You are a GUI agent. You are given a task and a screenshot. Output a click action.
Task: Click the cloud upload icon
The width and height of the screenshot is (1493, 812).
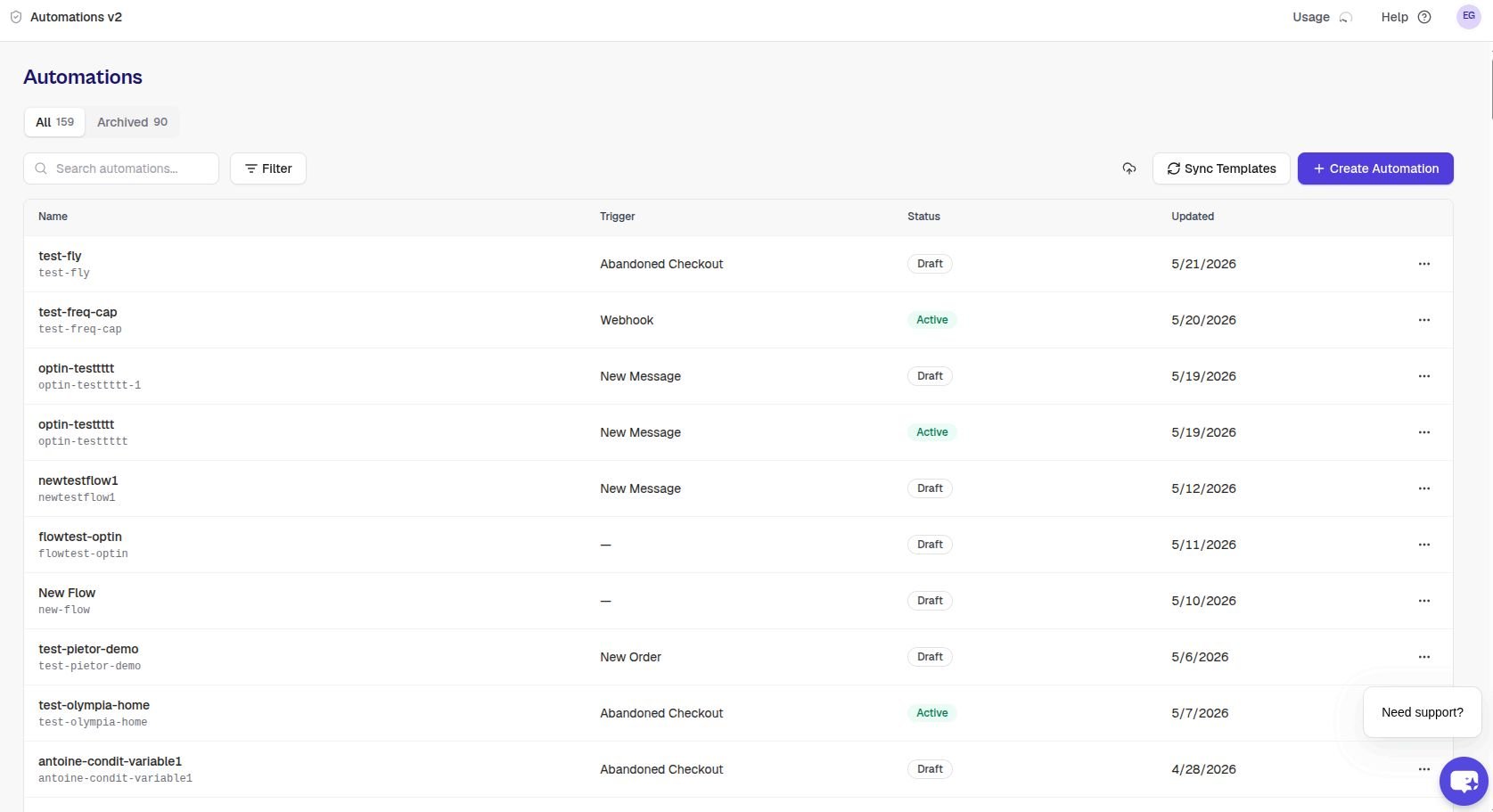(1129, 168)
